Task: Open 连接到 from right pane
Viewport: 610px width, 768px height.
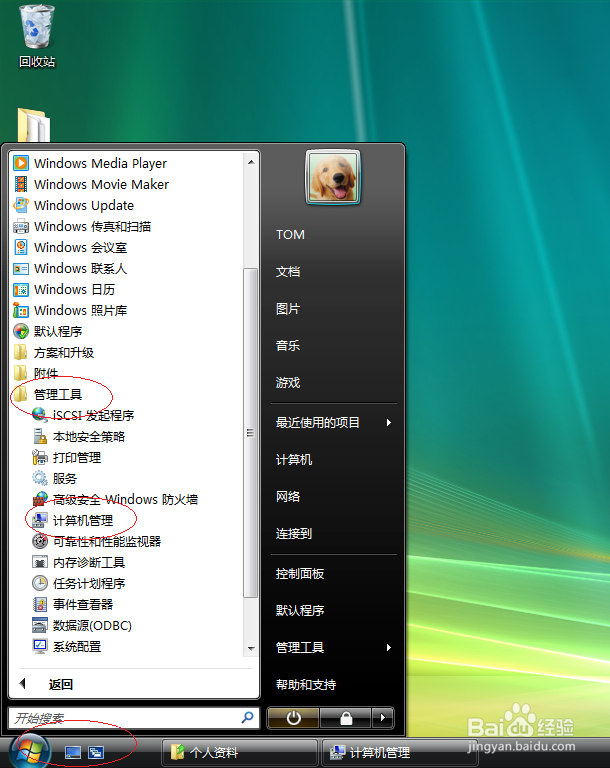Action: click(294, 533)
